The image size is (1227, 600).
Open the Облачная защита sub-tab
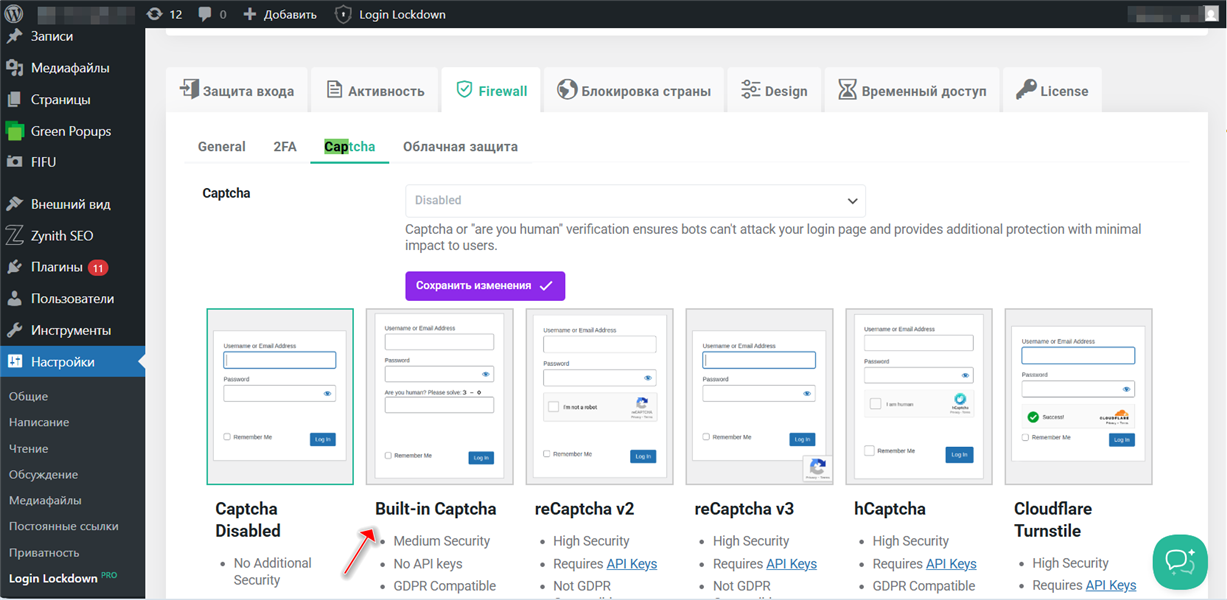(x=460, y=146)
